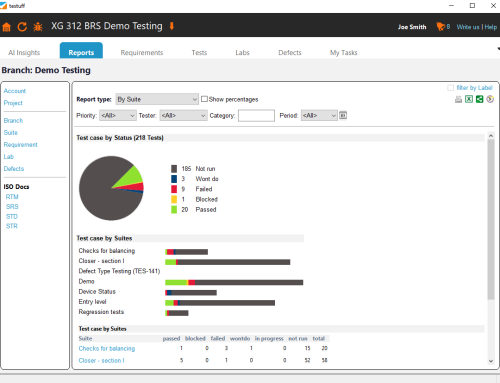This screenshot has width=500, height=383.
Task: Click the pie chart of test statuses
Action: click(x=111, y=188)
